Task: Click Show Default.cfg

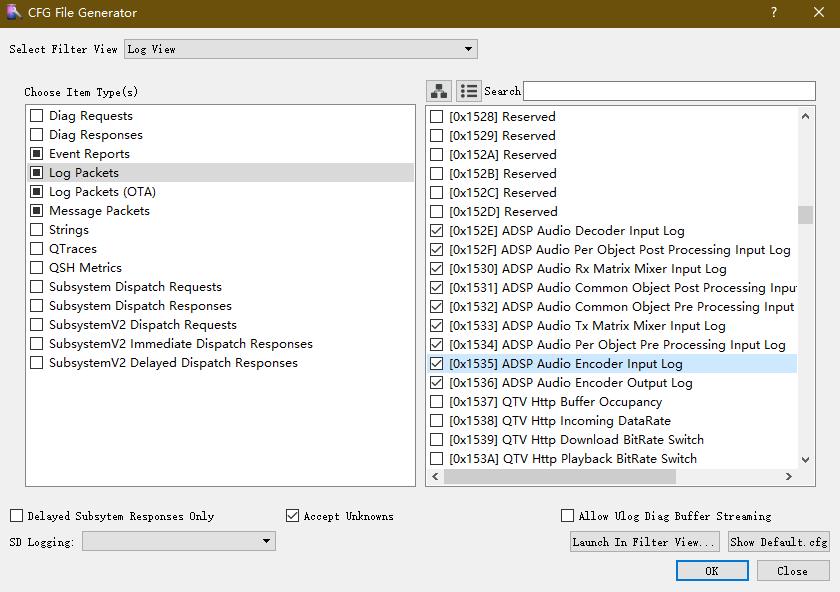Action: click(x=779, y=541)
